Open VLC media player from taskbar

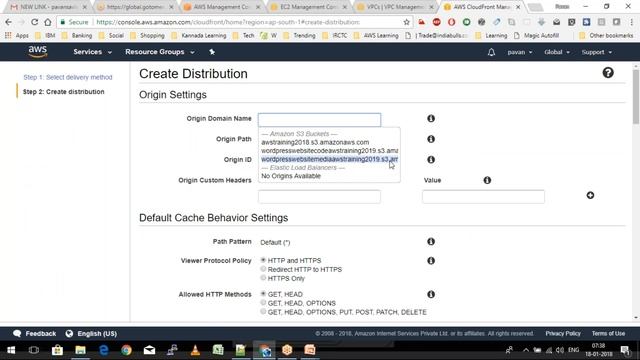click(x=195, y=350)
